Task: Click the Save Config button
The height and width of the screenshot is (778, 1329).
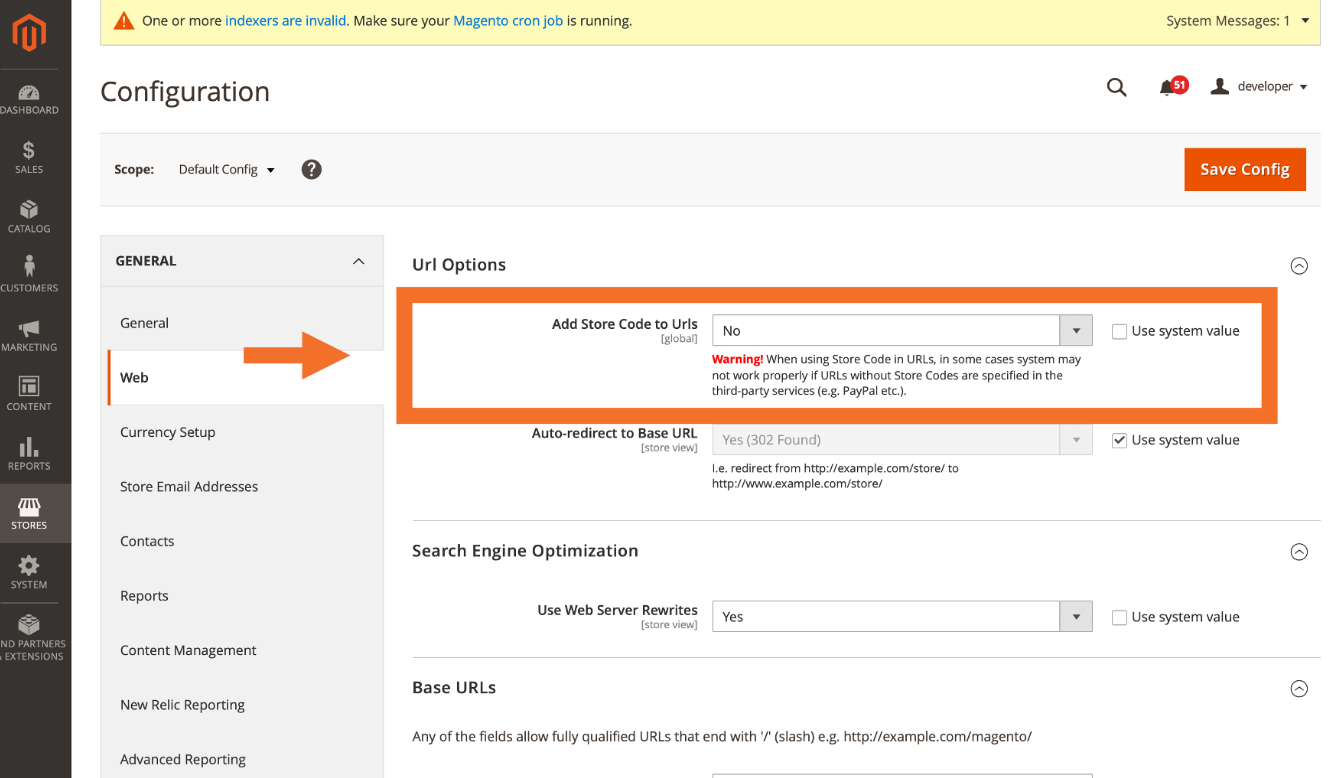Action: pos(1244,169)
